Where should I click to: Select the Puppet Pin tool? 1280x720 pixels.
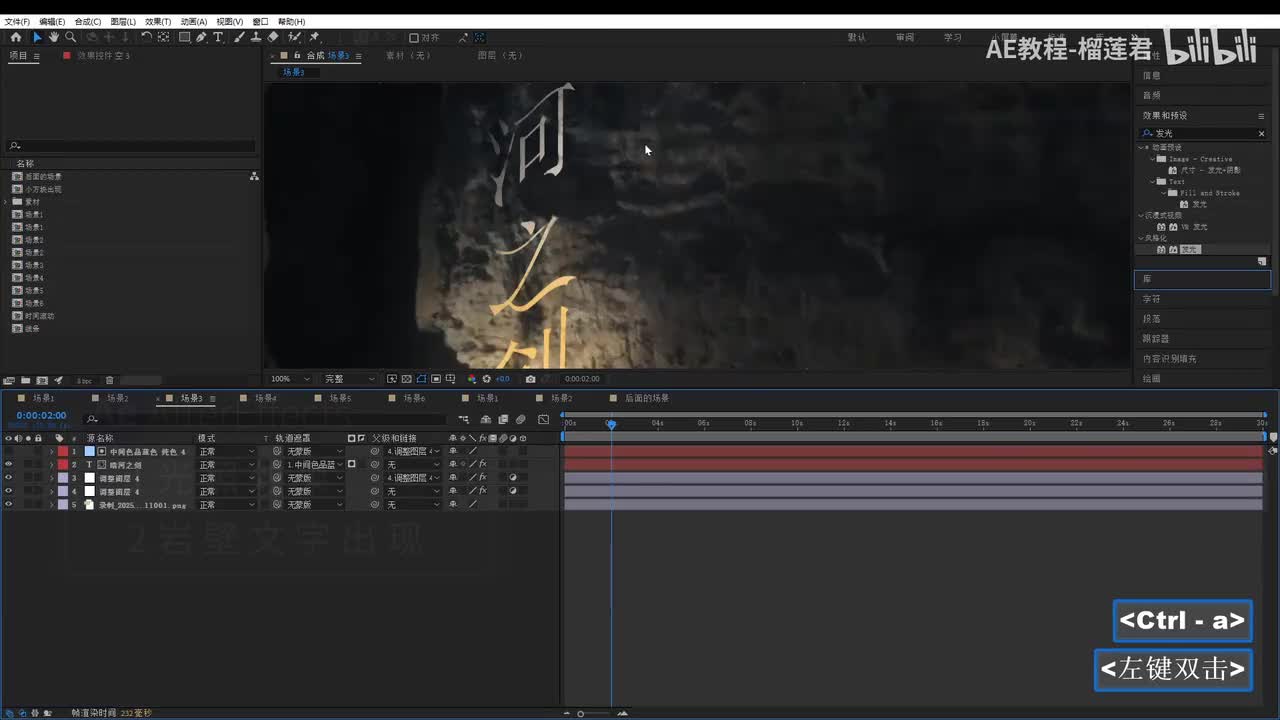pos(314,37)
